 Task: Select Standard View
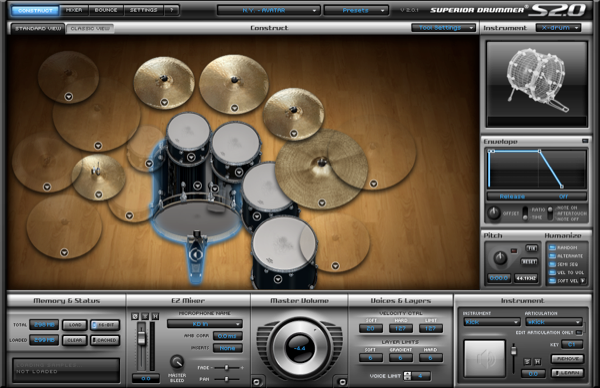pos(38,28)
